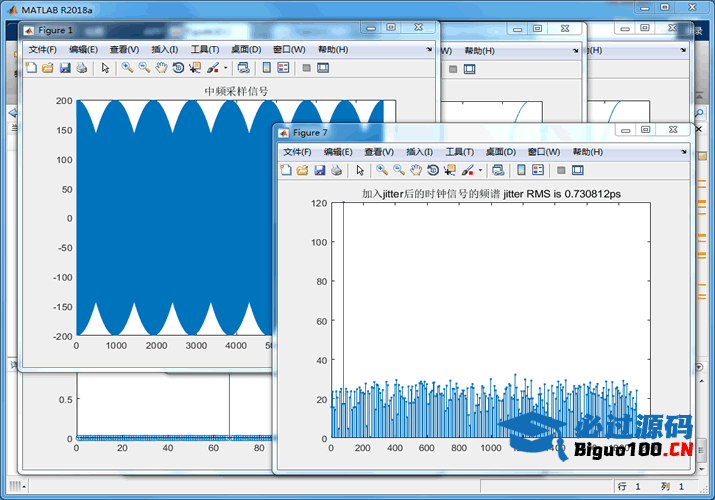The image size is (715, 500).
Task: Select Pan hand tool in Figure 7
Action: [416, 170]
